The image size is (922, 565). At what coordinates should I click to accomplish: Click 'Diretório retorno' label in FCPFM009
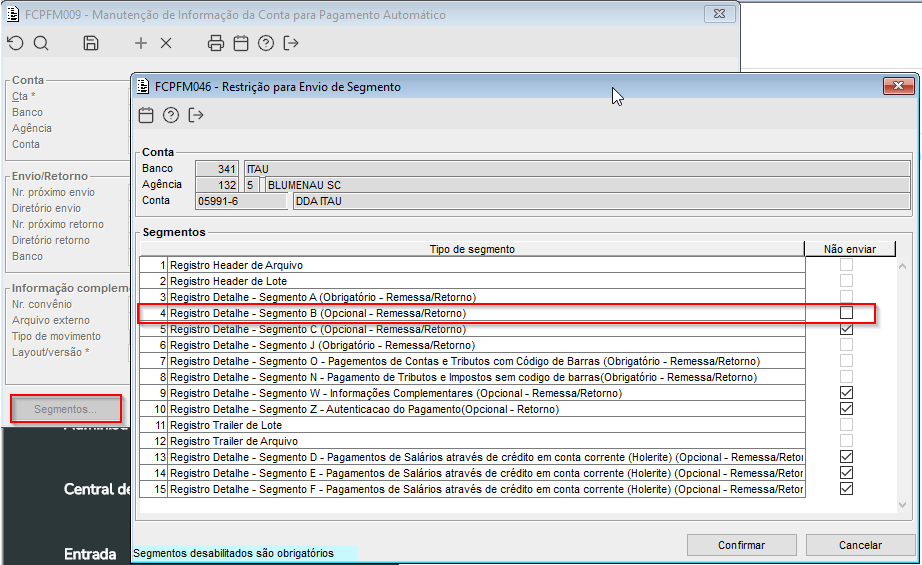click(x=51, y=240)
